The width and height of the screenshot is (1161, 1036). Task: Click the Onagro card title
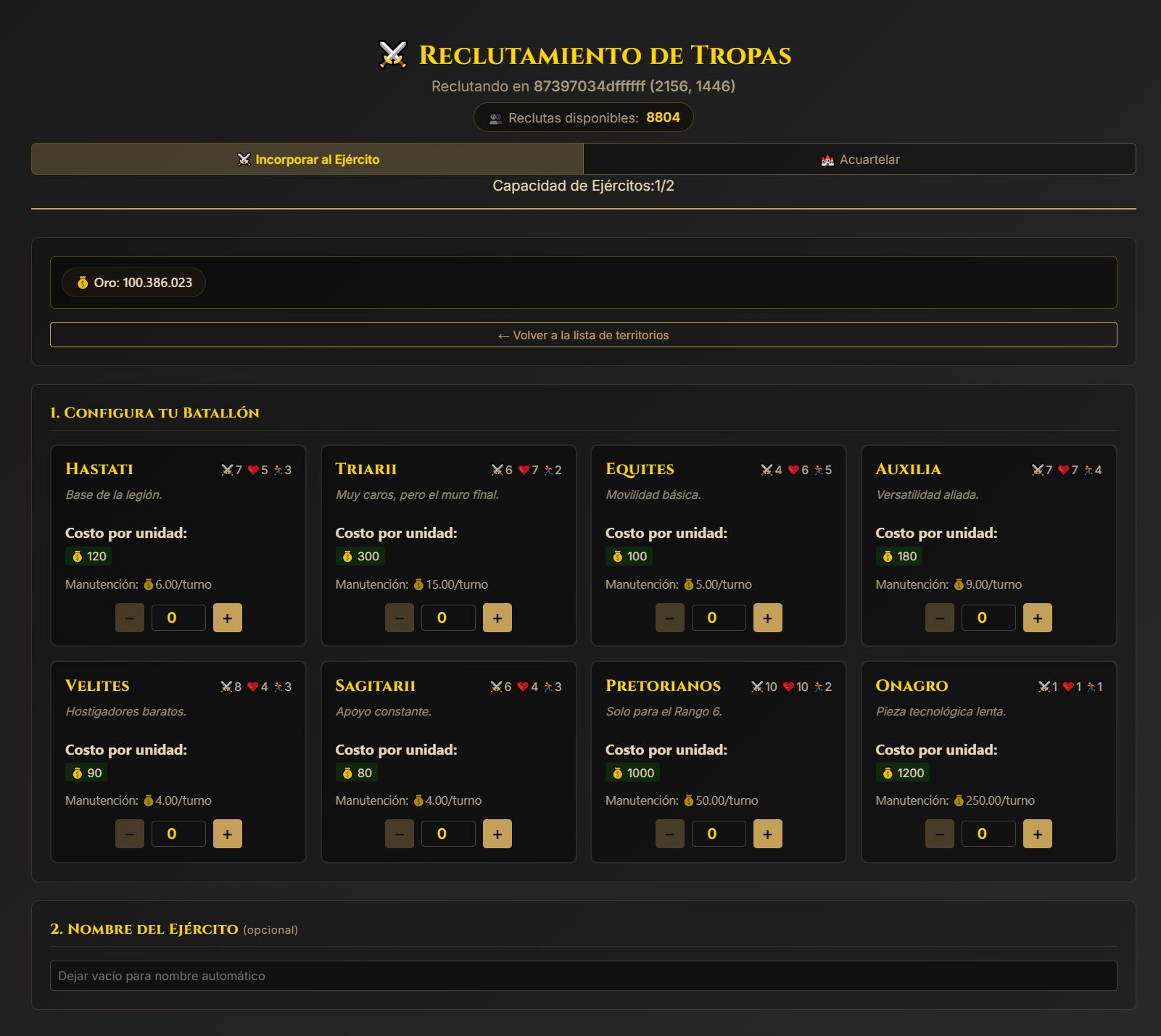pos(912,686)
